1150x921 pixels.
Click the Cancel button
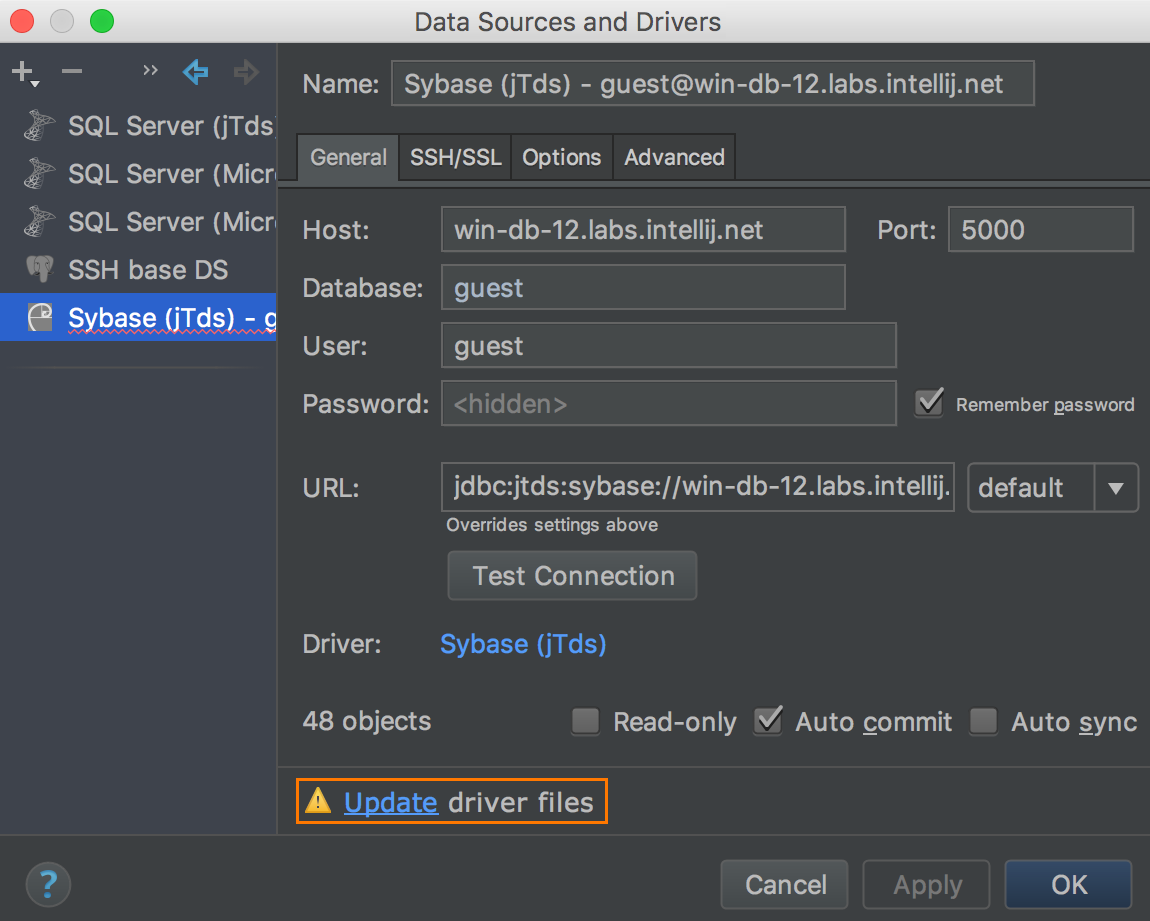(x=785, y=884)
